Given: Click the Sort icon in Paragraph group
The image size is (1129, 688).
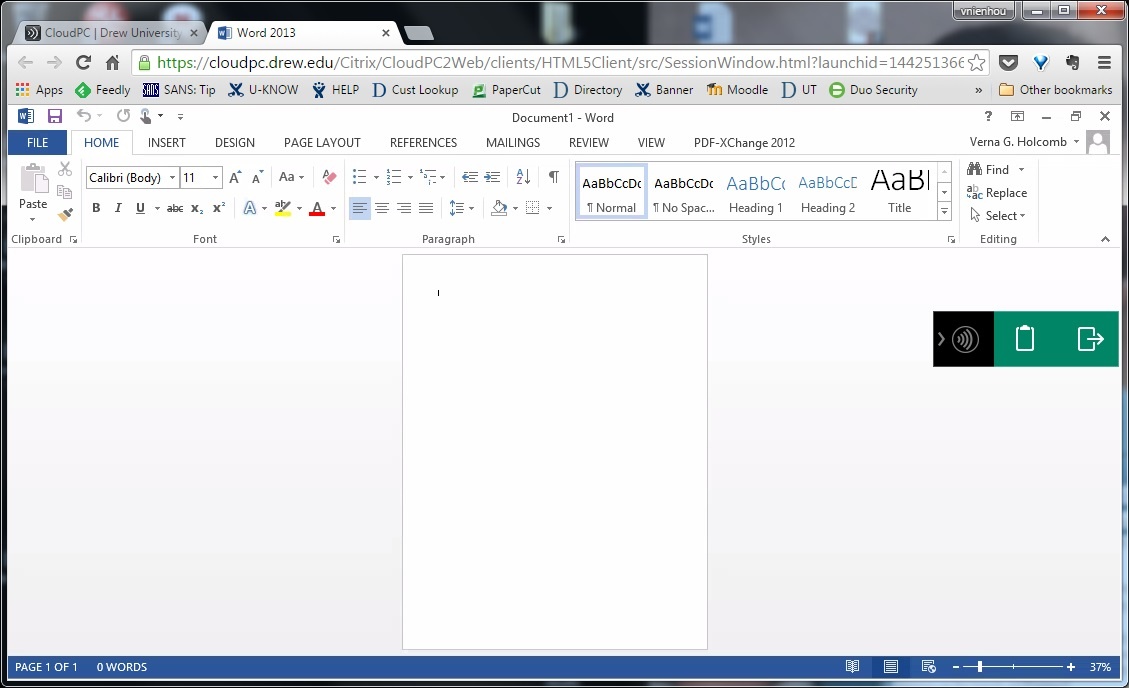Looking at the screenshot, I should pos(523,177).
